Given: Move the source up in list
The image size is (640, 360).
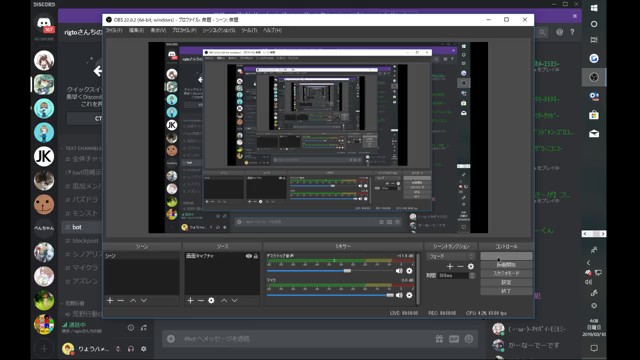Looking at the screenshot, I should click(x=224, y=300).
